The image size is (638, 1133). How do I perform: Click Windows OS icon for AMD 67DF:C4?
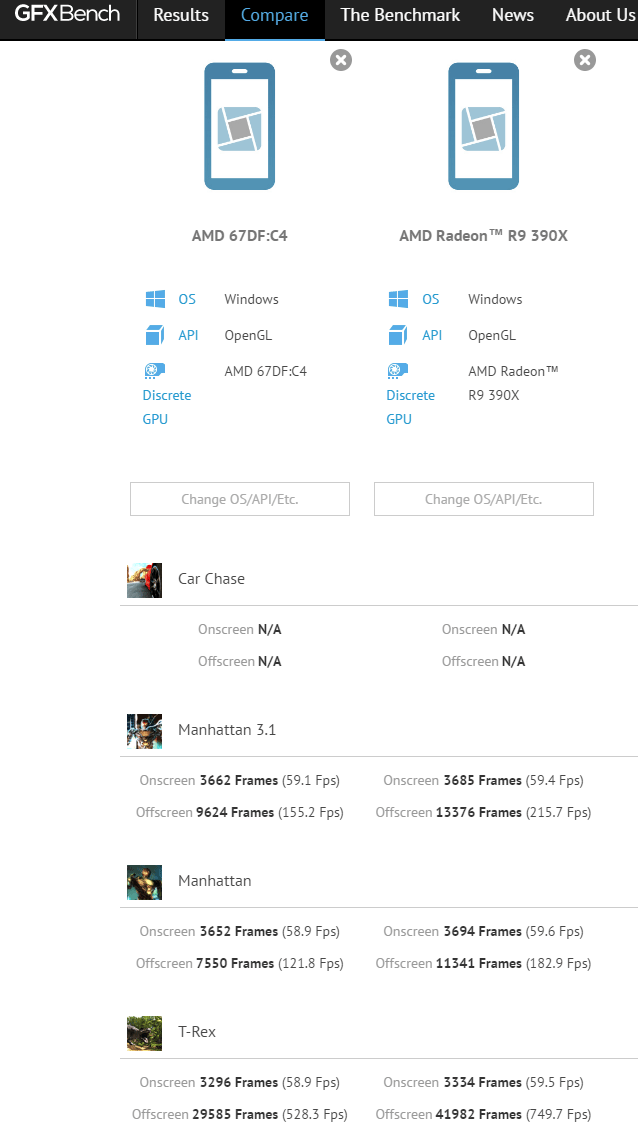[x=155, y=299]
